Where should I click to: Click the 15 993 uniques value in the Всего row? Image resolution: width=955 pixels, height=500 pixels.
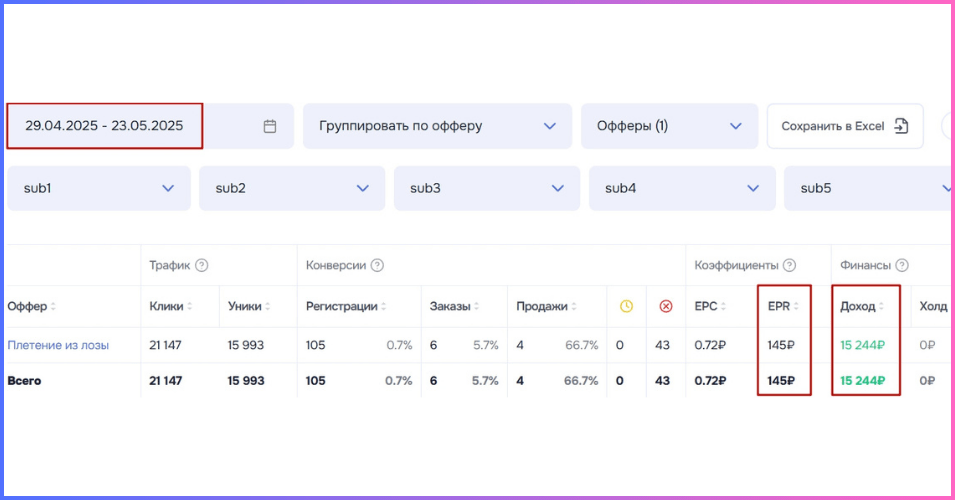[246, 381]
